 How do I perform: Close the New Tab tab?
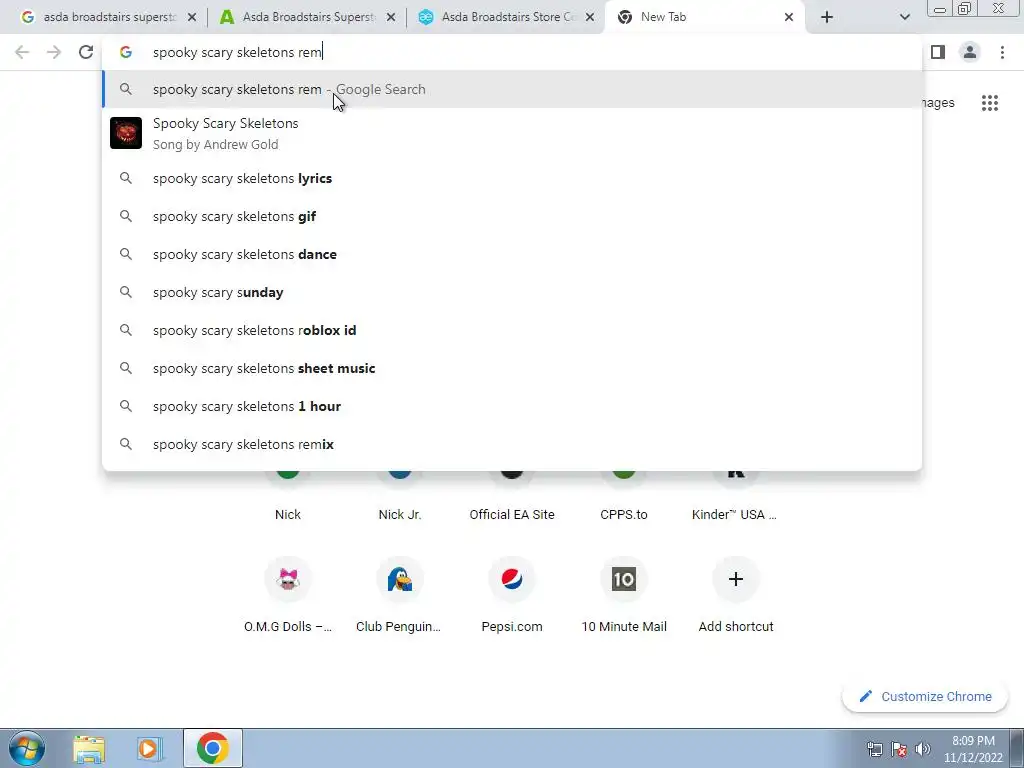[789, 17]
